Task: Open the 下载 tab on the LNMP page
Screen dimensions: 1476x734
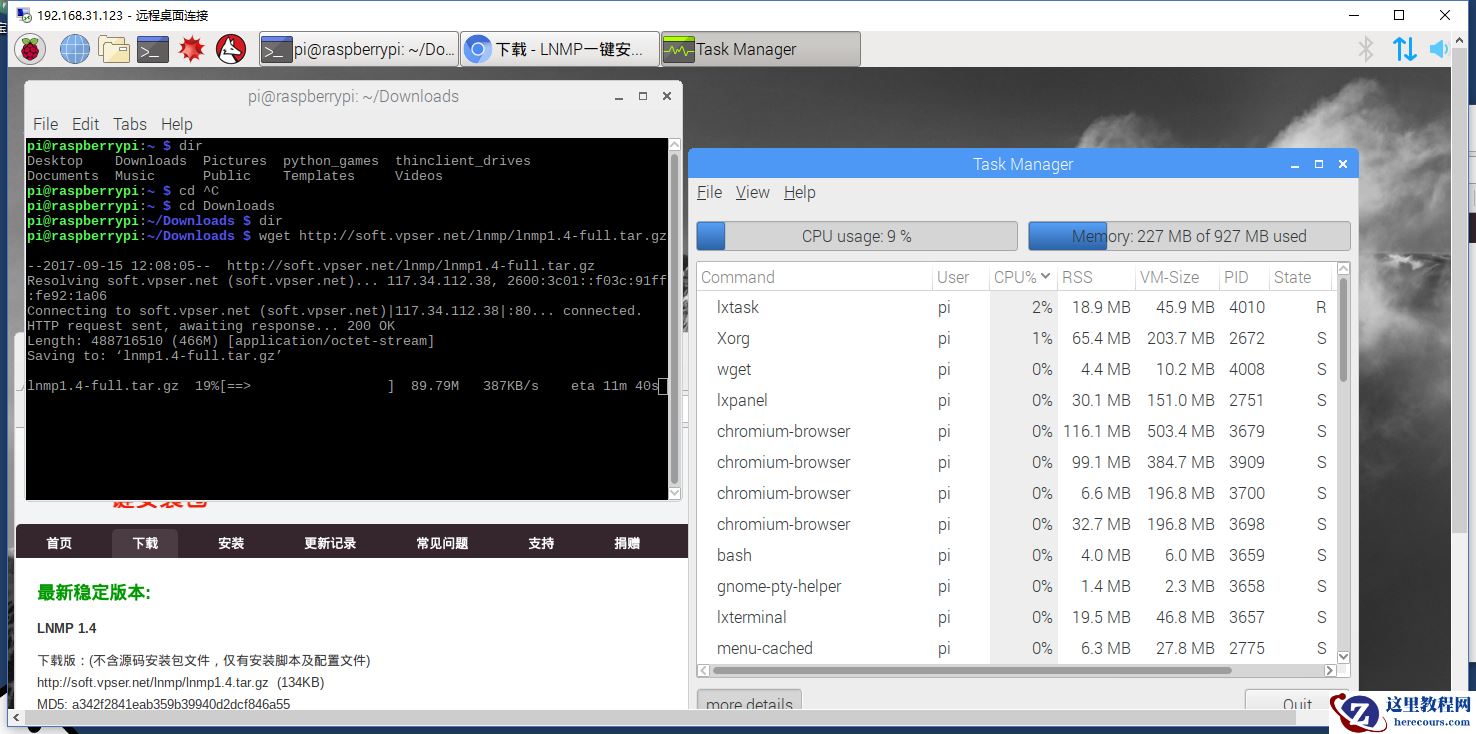Action: tap(145, 543)
